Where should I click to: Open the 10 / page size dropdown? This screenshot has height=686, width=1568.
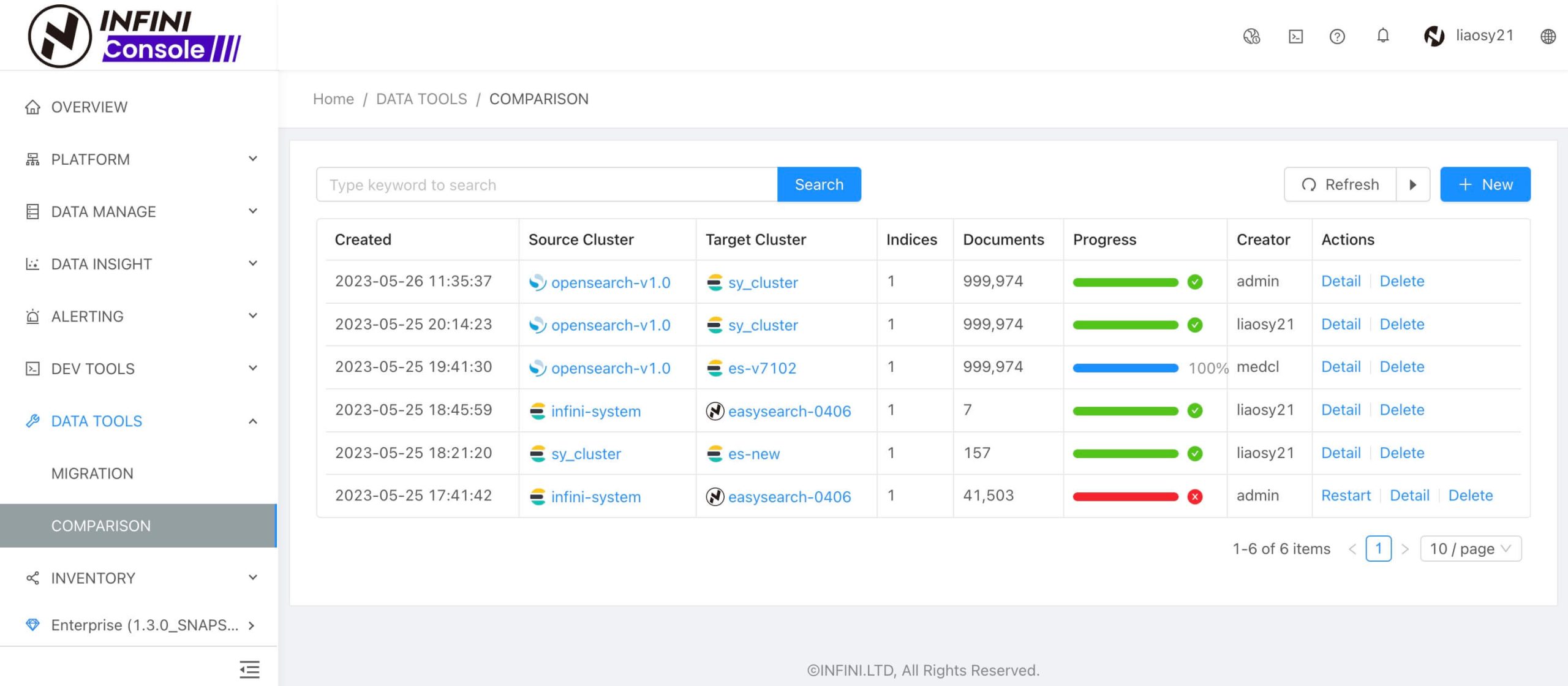[x=1471, y=549]
